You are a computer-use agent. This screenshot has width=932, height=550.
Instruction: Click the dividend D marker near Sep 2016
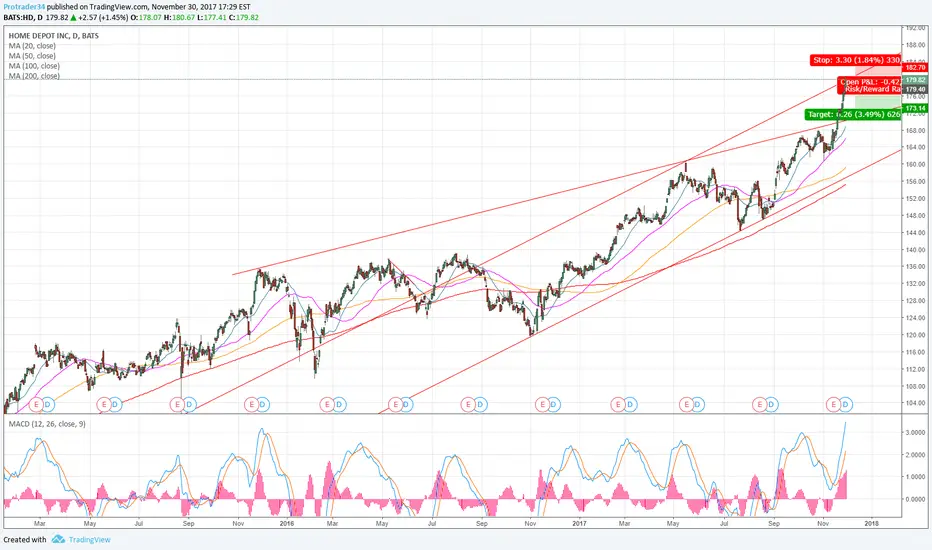tap(480, 405)
